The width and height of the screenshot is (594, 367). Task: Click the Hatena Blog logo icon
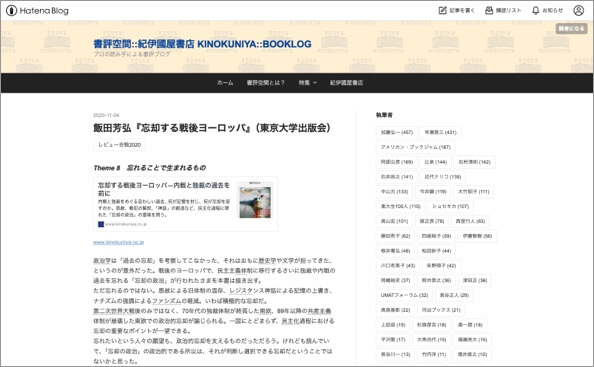tap(11, 11)
